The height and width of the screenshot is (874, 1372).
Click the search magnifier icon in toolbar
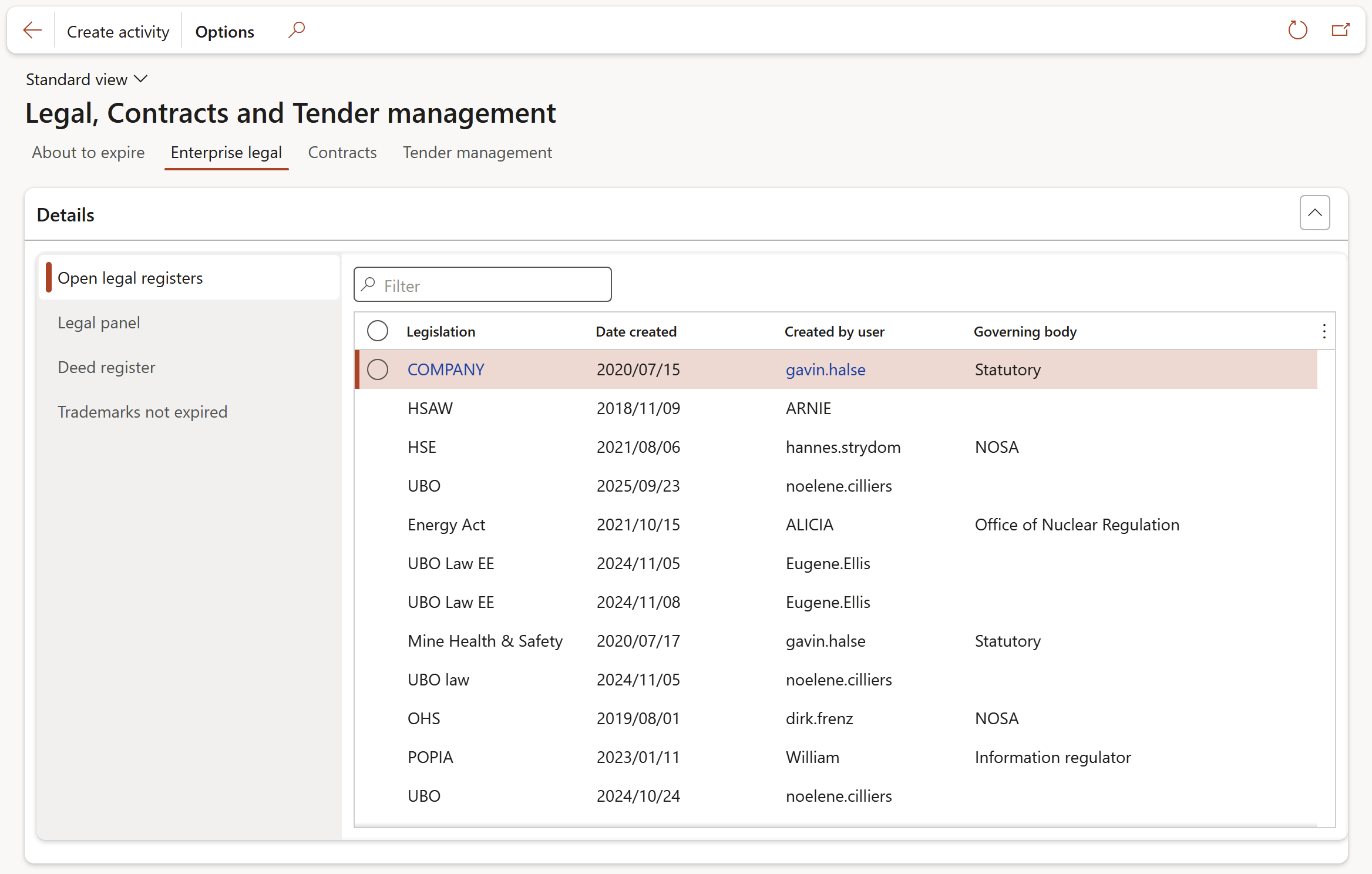(297, 29)
